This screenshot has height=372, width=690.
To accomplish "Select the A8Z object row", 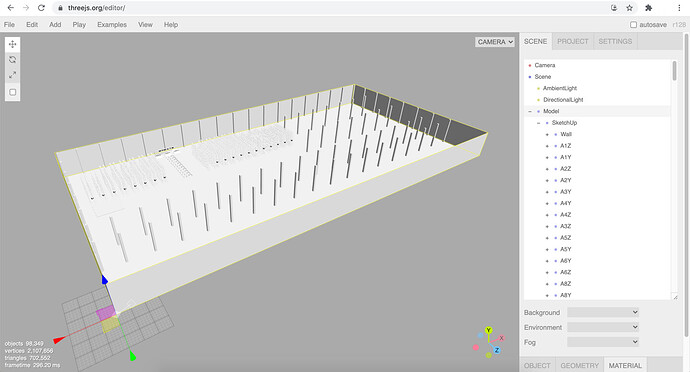I will point(597,284).
